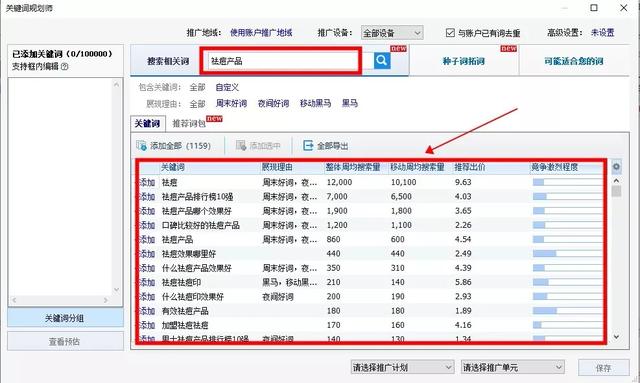Toggle 与账户已有词去重 checkbox
This screenshot has height=383, width=640.
point(450,33)
